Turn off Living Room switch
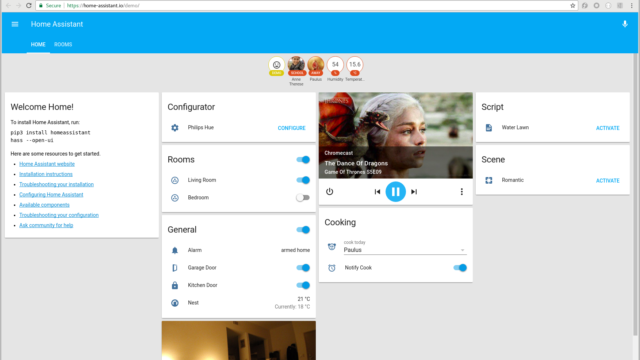Screen dimensions: 640x360 click(303, 180)
